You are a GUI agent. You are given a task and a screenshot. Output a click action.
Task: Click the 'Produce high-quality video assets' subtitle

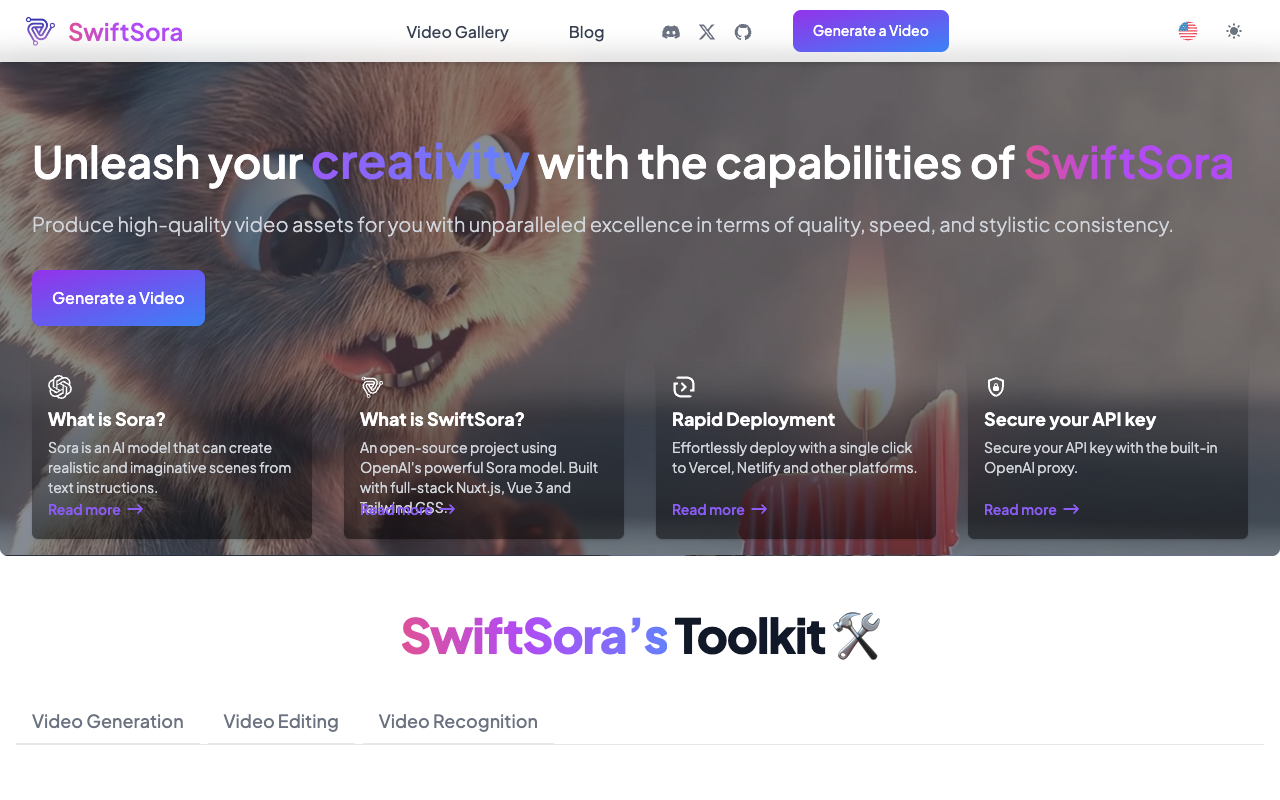click(x=602, y=224)
